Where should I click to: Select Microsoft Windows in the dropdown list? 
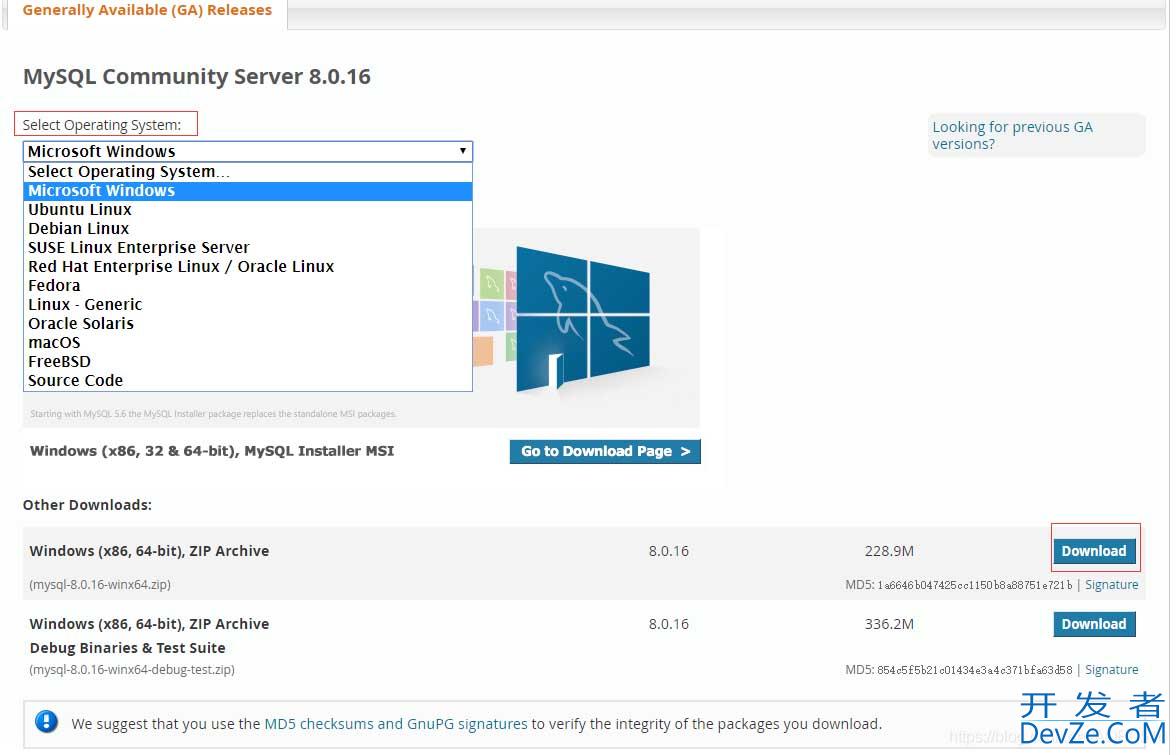(248, 190)
